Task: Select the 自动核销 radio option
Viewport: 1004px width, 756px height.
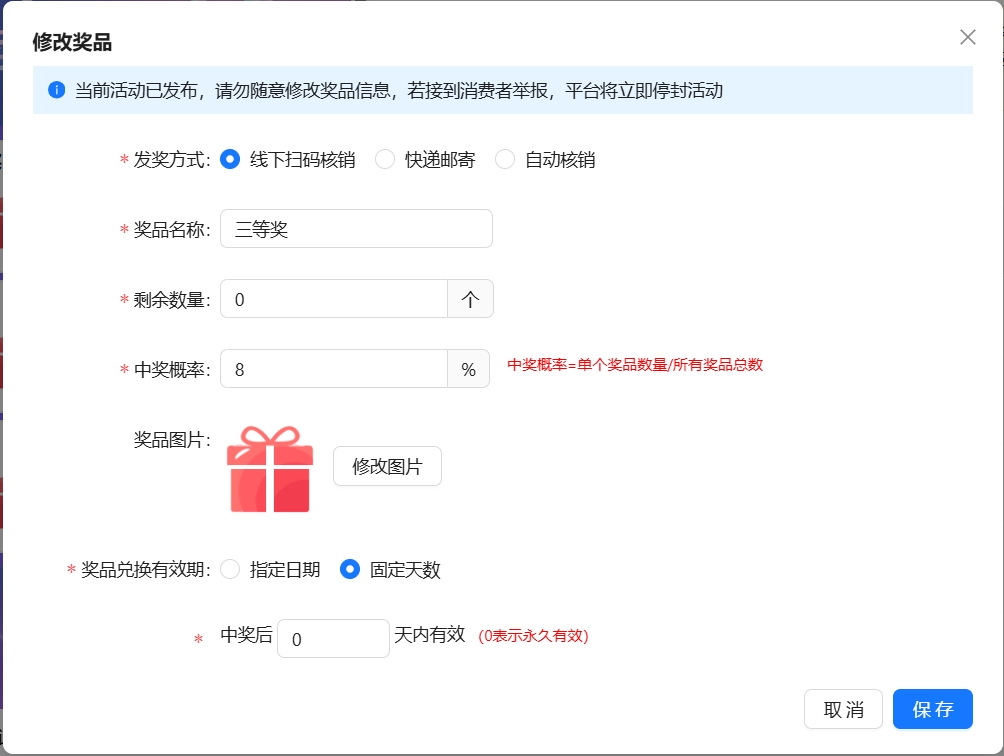Action: (505, 160)
